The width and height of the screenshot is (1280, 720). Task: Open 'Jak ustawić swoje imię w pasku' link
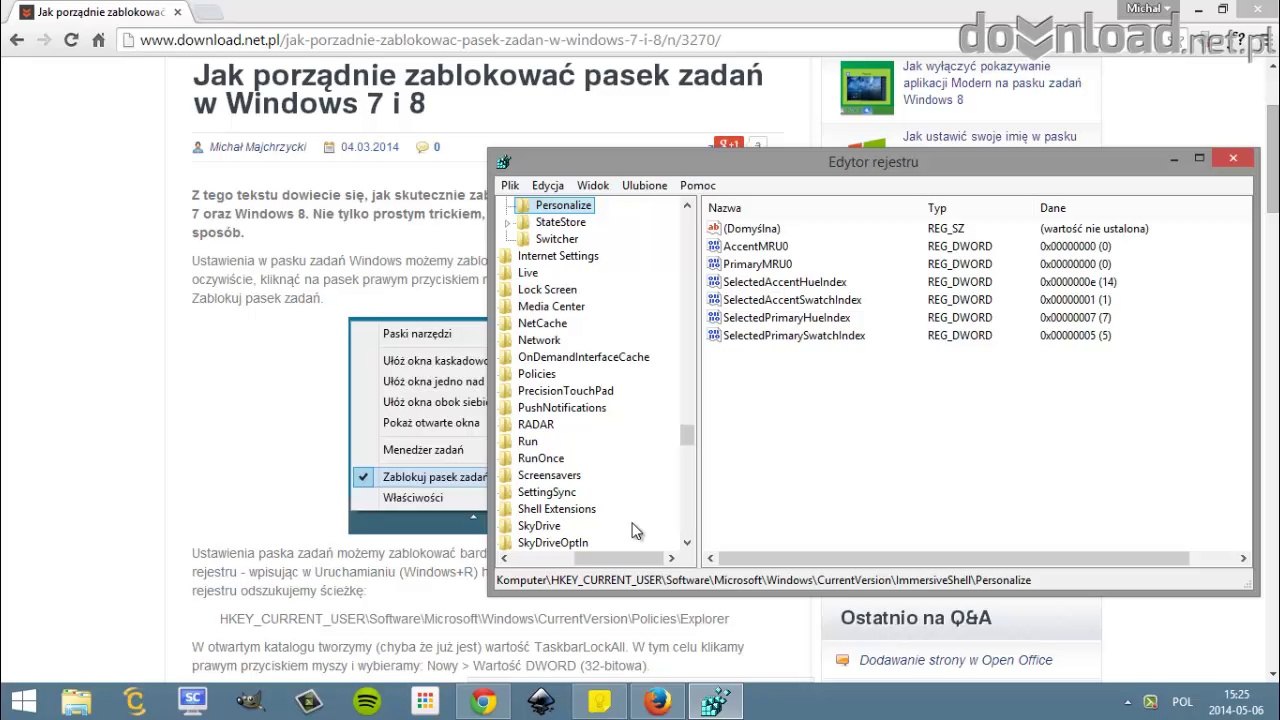[x=989, y=136]
